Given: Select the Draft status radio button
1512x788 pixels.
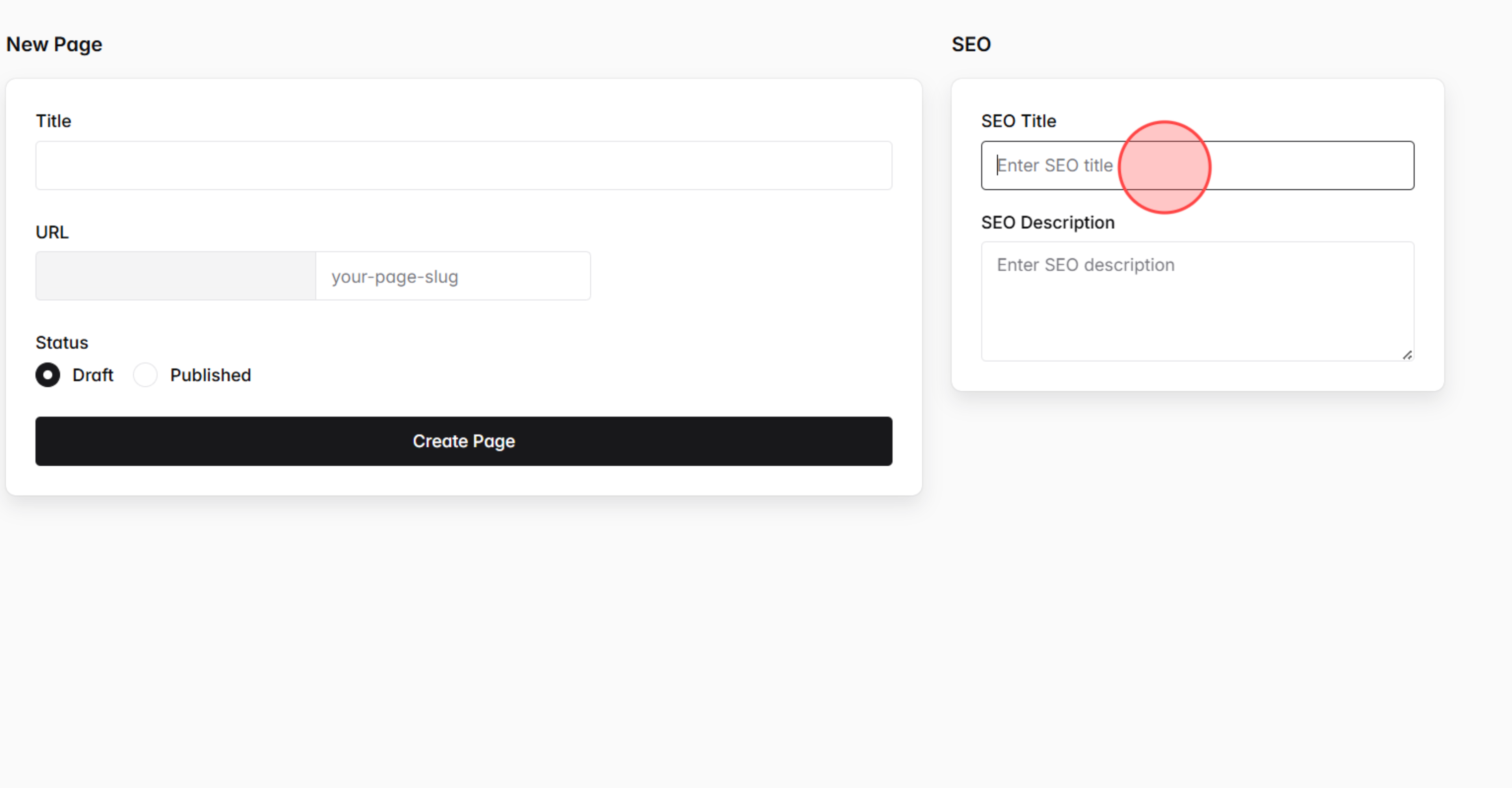Looking at the screenshot, I should click(x=48, y=375).
